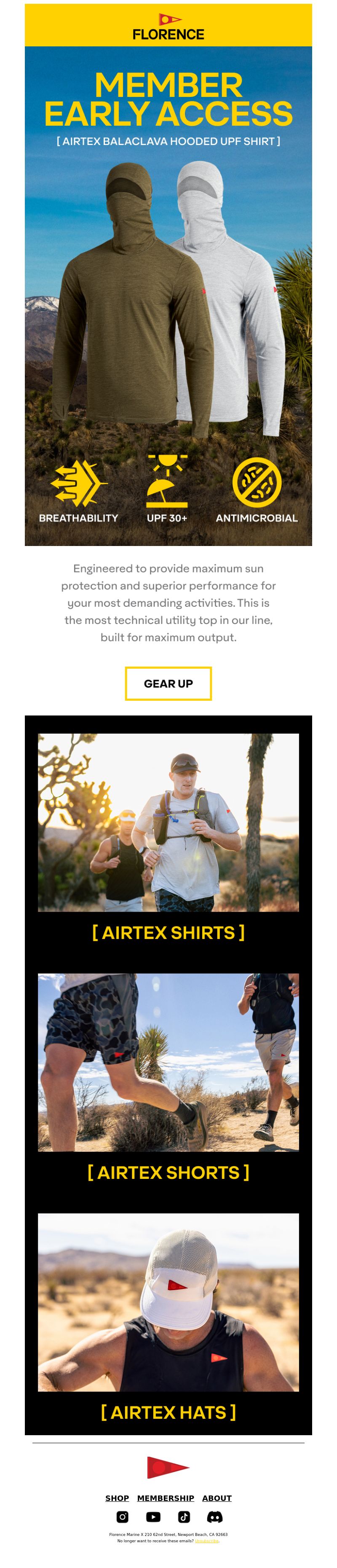Image resolution: width=337 pixels, height=1568 pixels.
Task: Click the GEAR UP button
Action: point(168,683)
